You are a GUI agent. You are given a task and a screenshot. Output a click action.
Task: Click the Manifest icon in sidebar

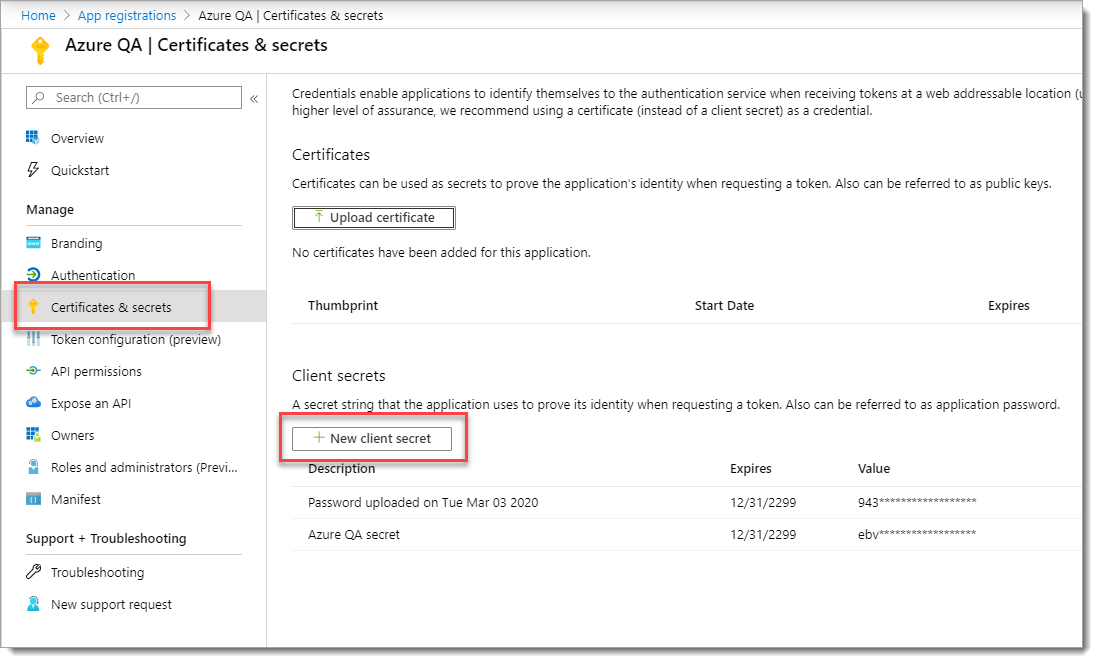(33, 499)
